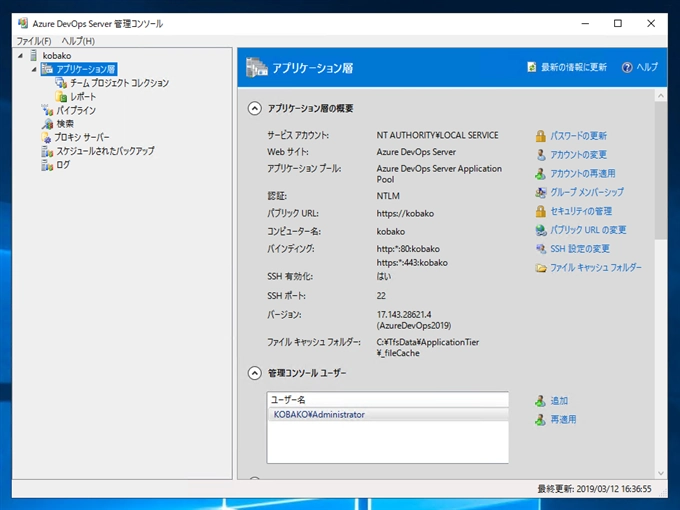
Task: Select the kobako root tree item
Action: pos(57,56)
